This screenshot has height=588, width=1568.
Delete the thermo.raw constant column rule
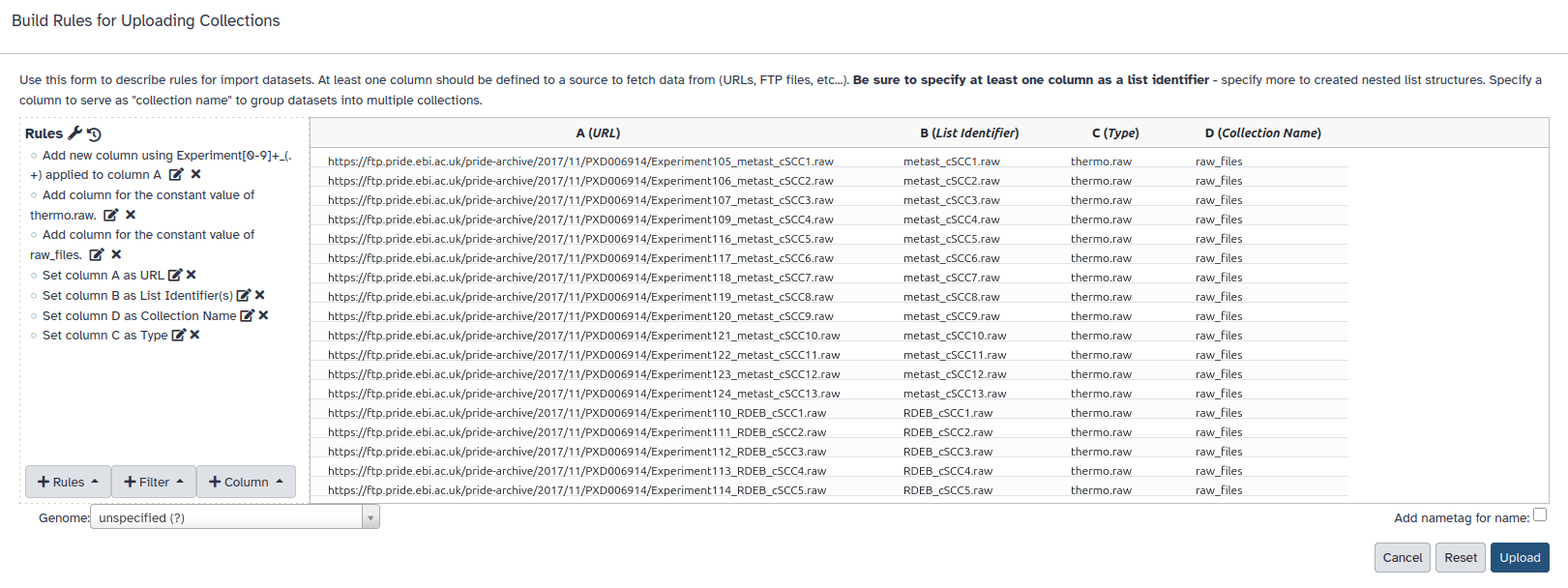[x=131, y=215]
